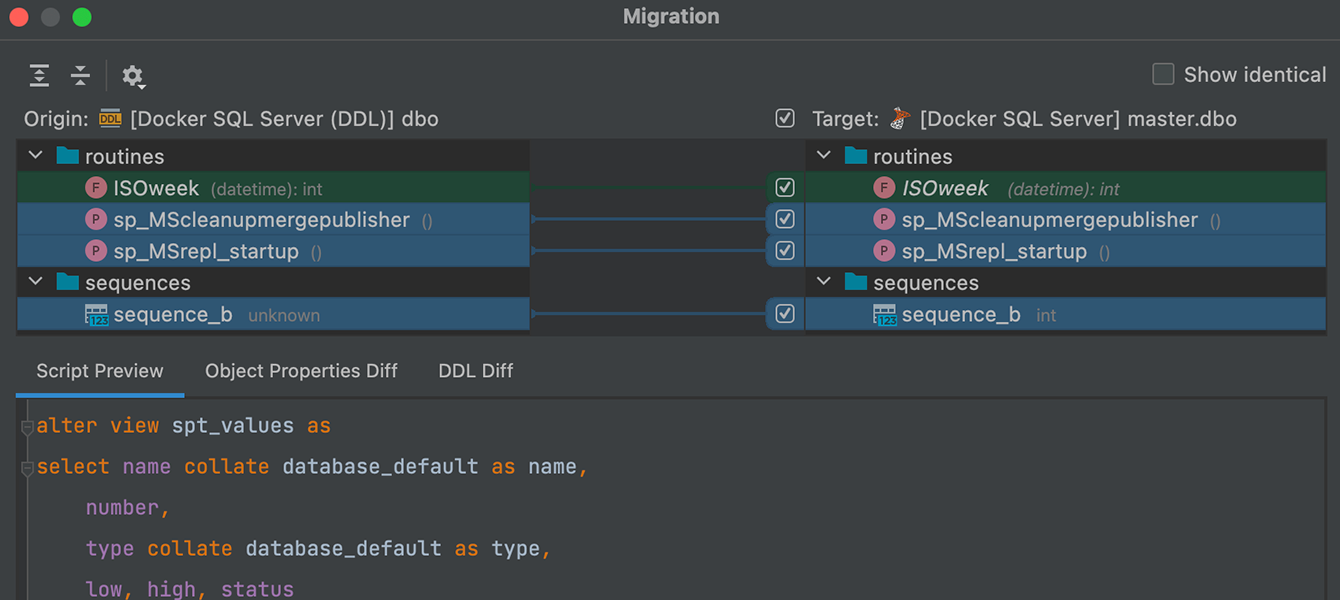
Task: Click the sequence_b icon in Target tree
Action: tap(884, 315)
